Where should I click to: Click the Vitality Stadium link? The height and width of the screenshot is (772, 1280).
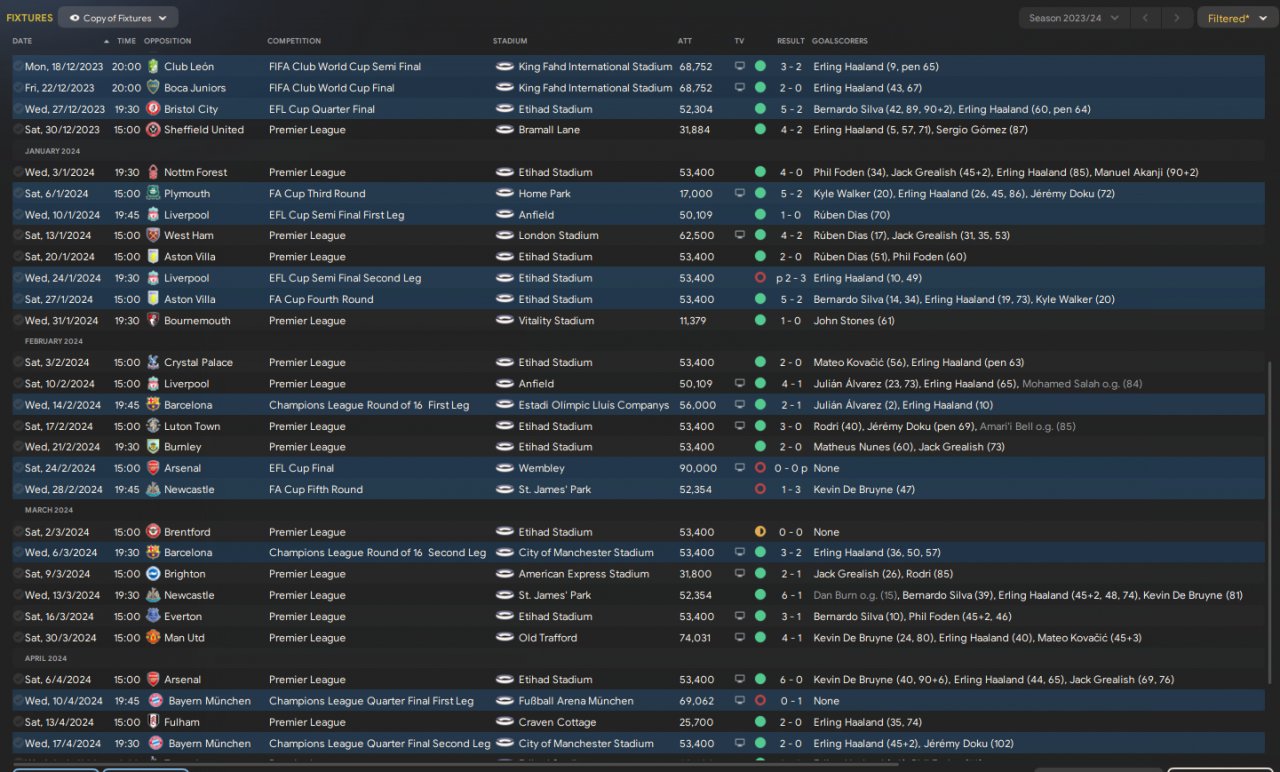coord(556,321)
